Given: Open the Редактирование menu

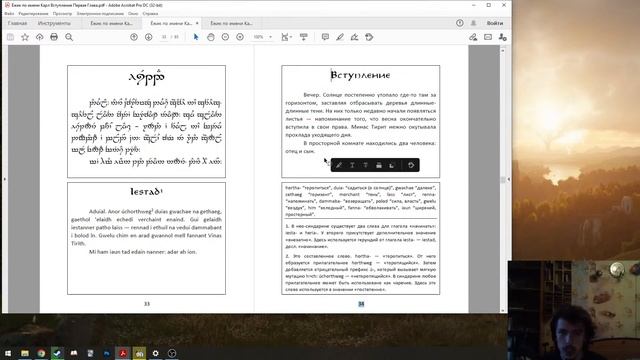Looking at the screenshot, I should (x=33, y=13).
